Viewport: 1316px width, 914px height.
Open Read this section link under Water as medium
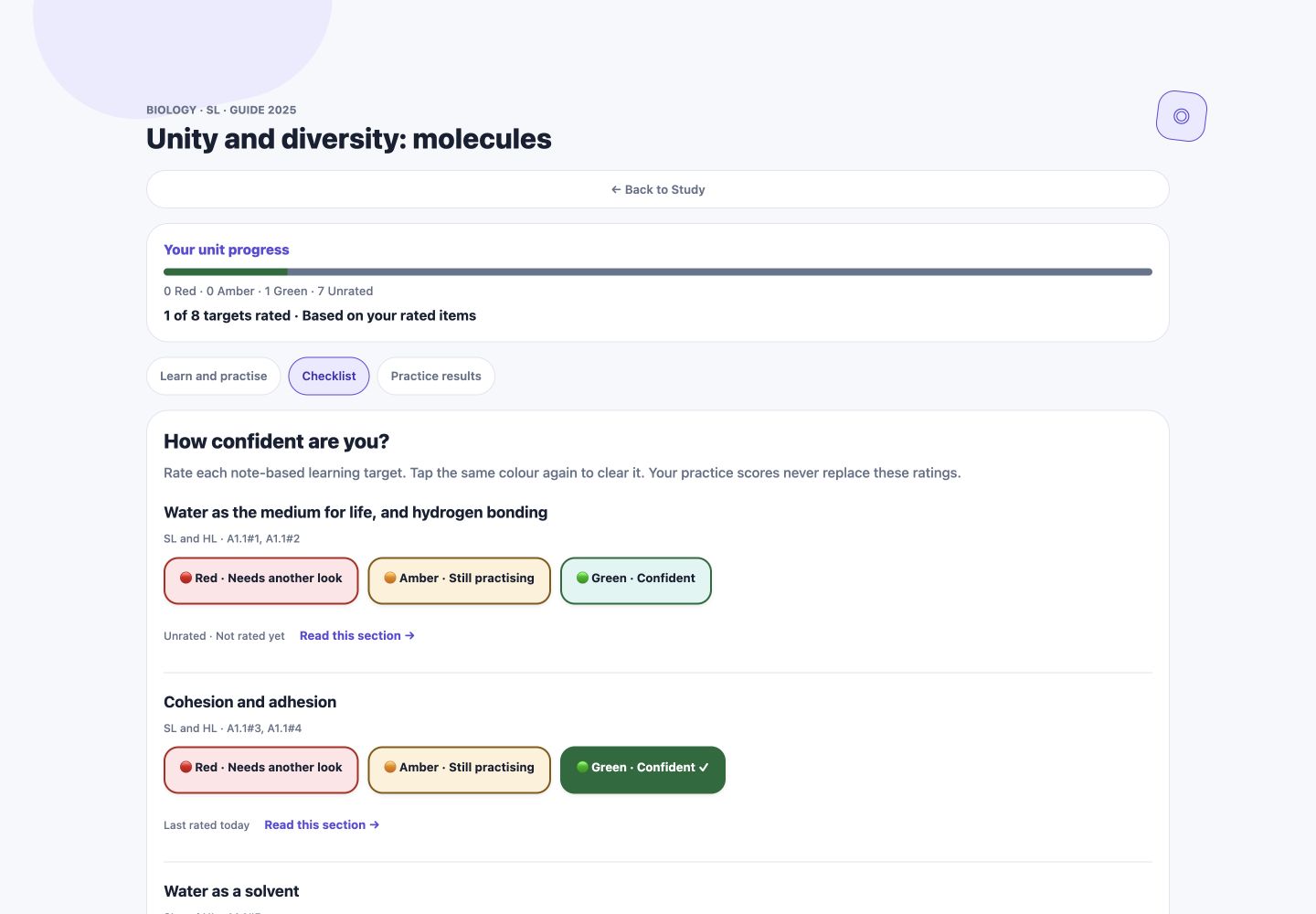tap(357, 635)
